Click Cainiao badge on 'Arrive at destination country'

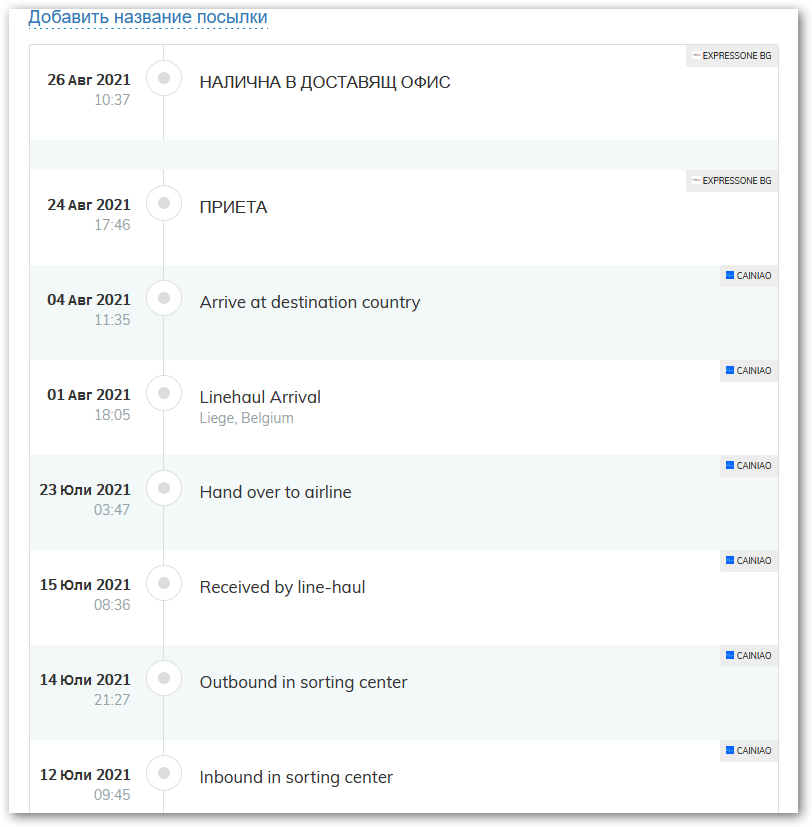click(x=749, y=276)
